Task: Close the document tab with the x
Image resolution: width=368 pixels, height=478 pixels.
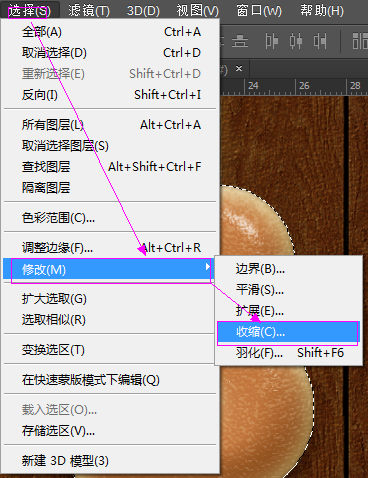Action: tap(239, 69)
